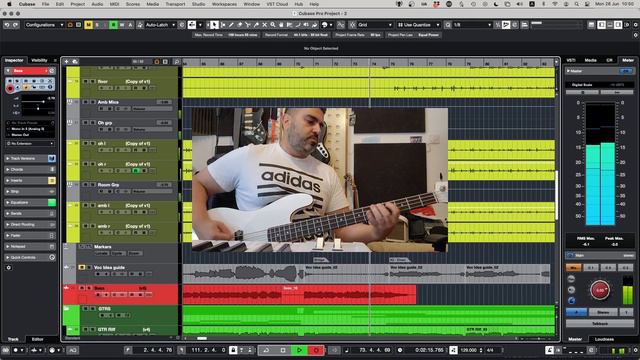Select the Line tool
Image resolution: width=640 pixels, height=360 pixels.
pyautogui.click(x=298, y=25)
